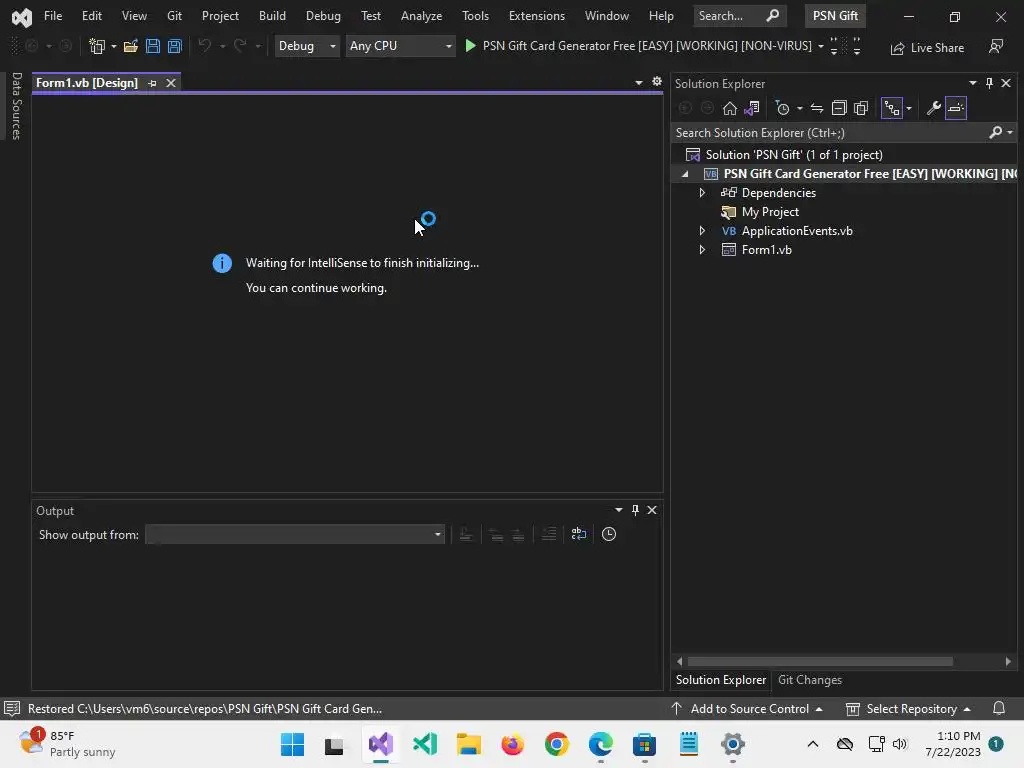Open the Any CPU platform dropdown
1024x768 pixels.
(x=400, y=46)
